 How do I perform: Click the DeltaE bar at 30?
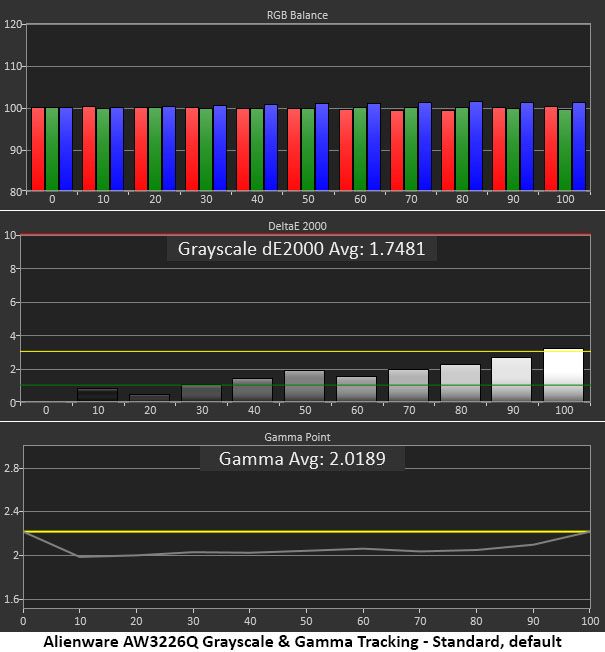pos(202,393)
